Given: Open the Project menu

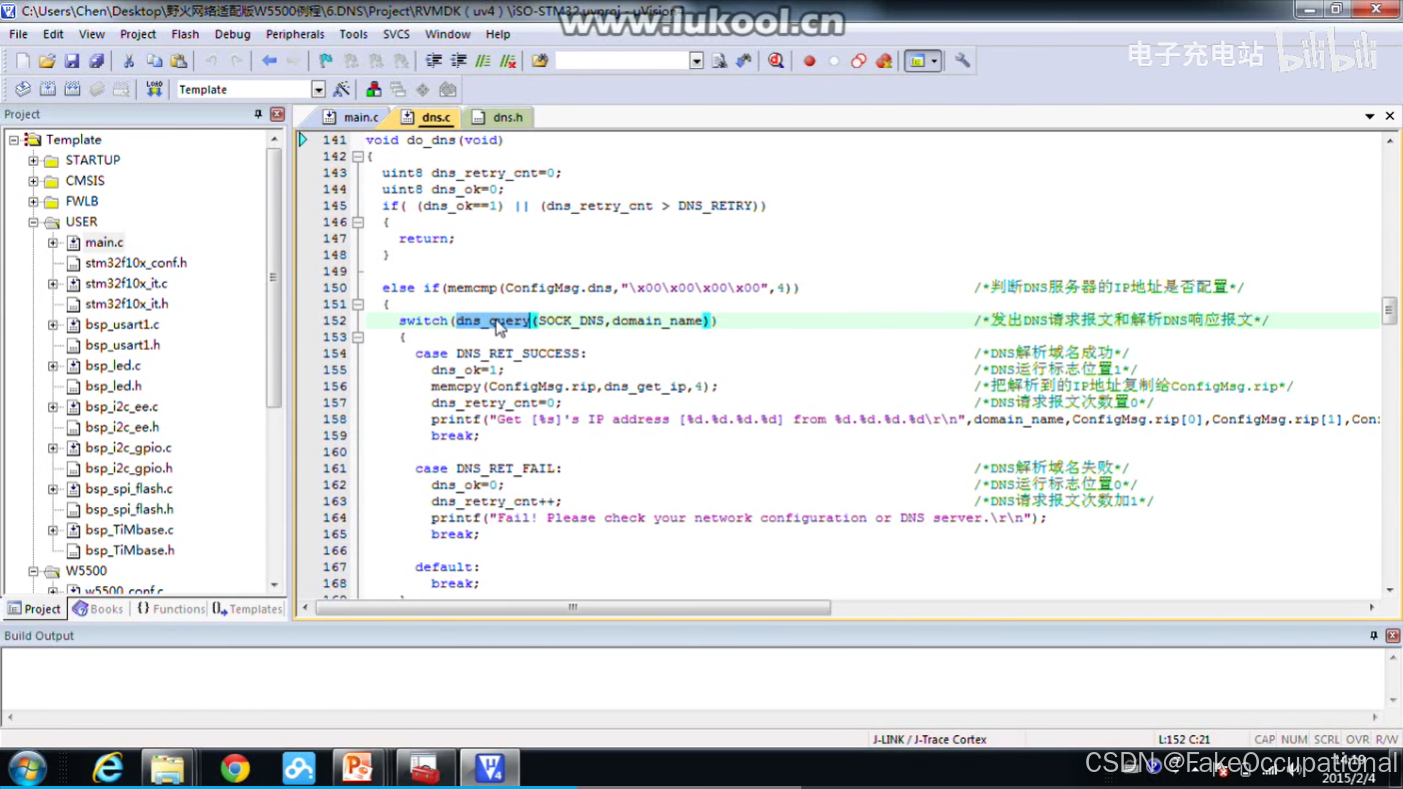Looking at the screenshot, I should tap(138, 34).
